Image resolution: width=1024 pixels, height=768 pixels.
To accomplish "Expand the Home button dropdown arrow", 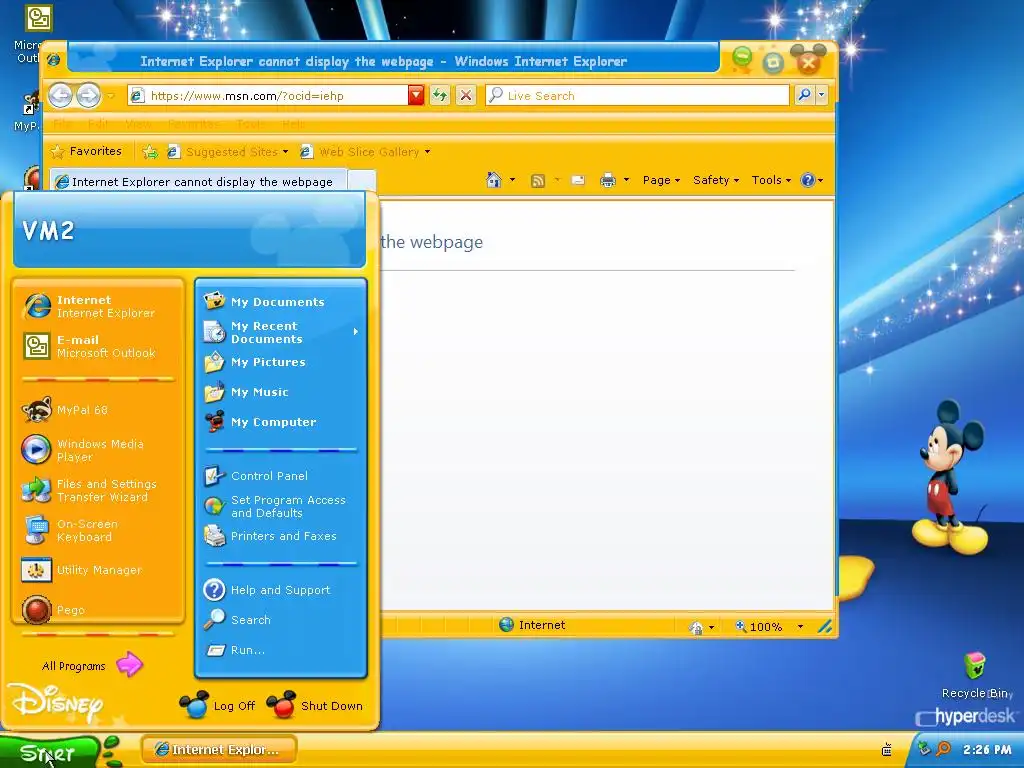I will click(512, 180).
